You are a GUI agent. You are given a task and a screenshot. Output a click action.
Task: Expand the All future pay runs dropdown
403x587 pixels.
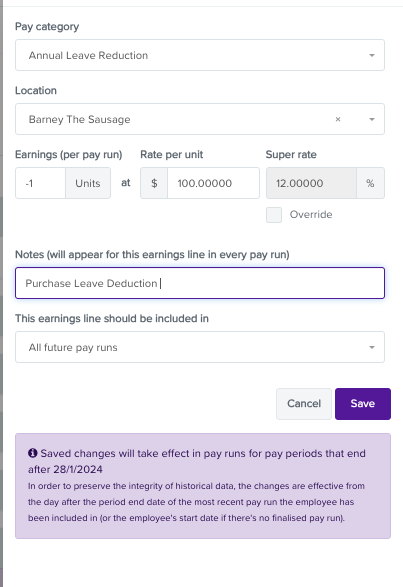click(200, 347)
